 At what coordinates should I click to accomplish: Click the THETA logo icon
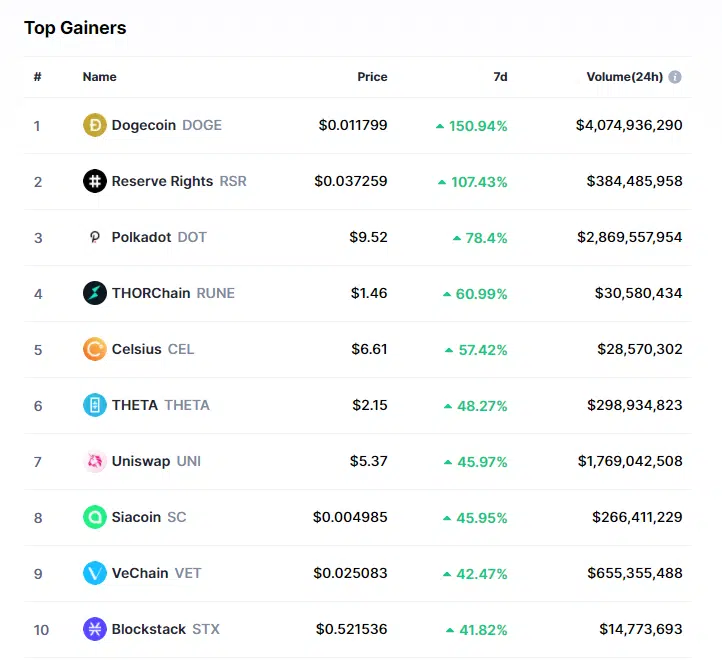tap(94, 405)
